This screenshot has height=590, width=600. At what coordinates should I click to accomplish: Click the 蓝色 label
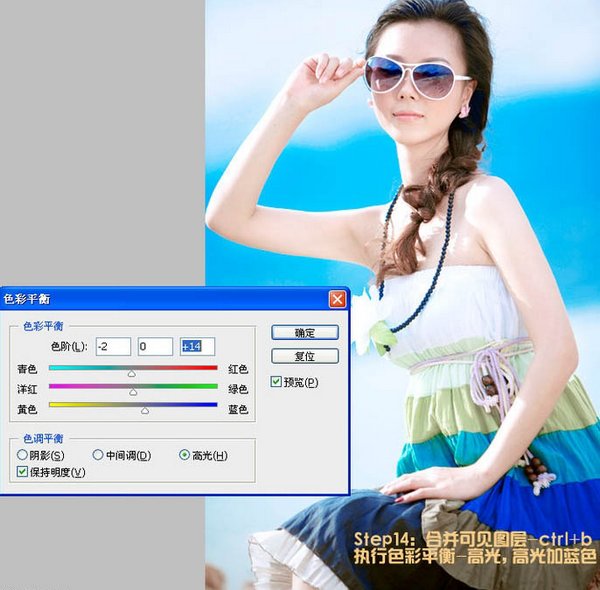pyautogui.click(x=238, y=409)
